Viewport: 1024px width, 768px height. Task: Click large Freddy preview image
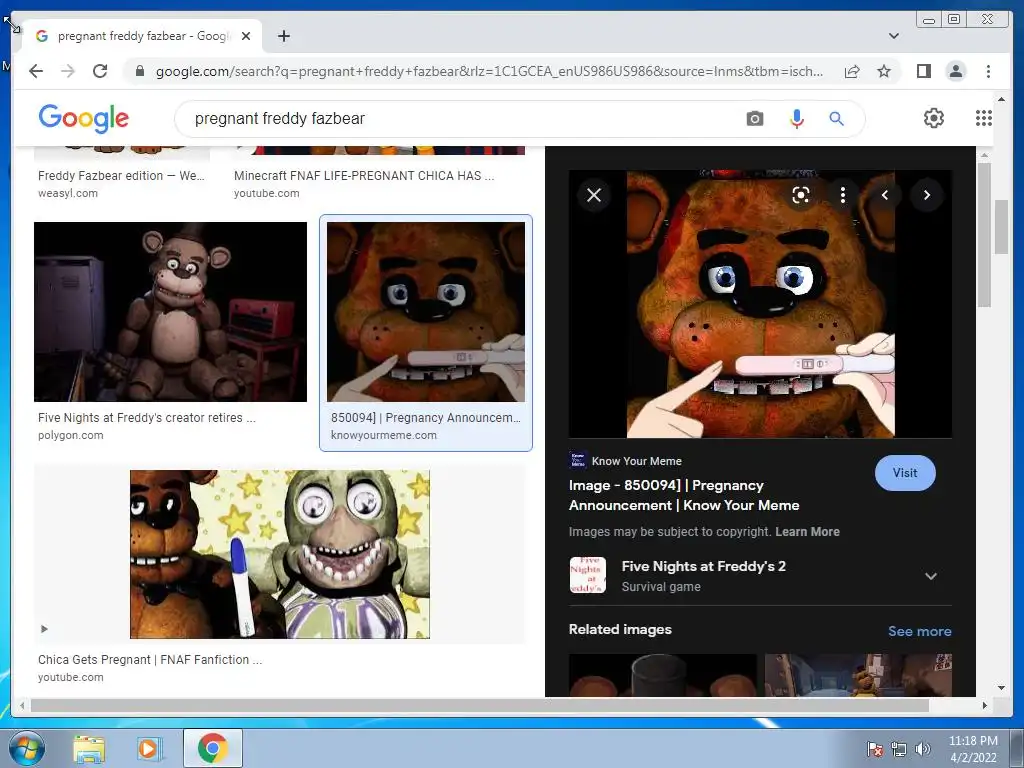point(760,304)
